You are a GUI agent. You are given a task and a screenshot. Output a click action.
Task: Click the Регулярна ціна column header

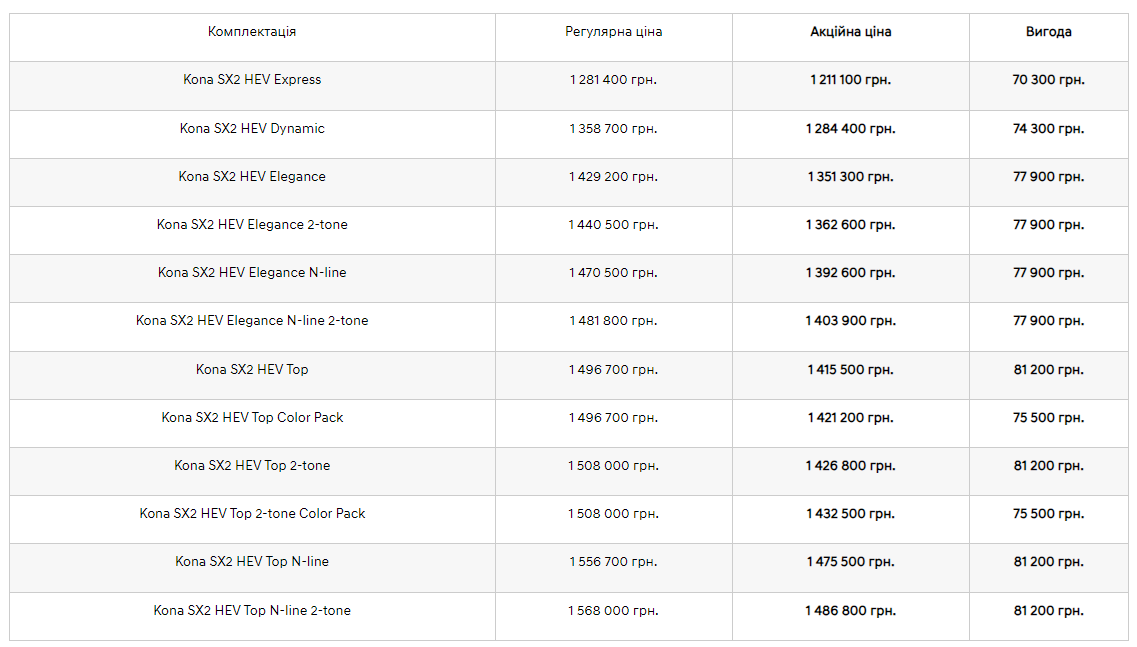coord(613,32)
